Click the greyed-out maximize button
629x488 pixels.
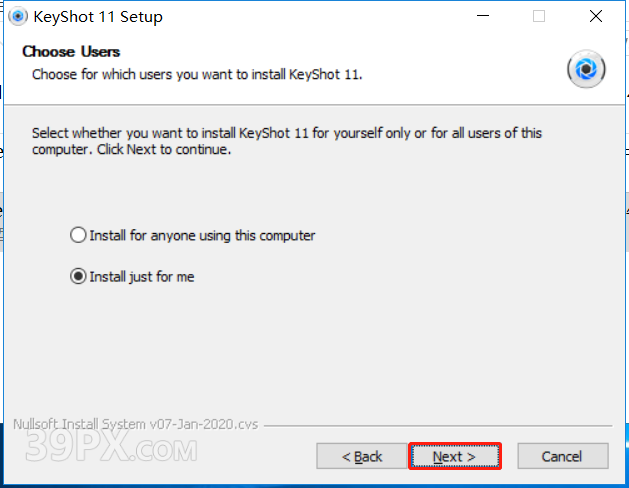[x=539, y=17]
